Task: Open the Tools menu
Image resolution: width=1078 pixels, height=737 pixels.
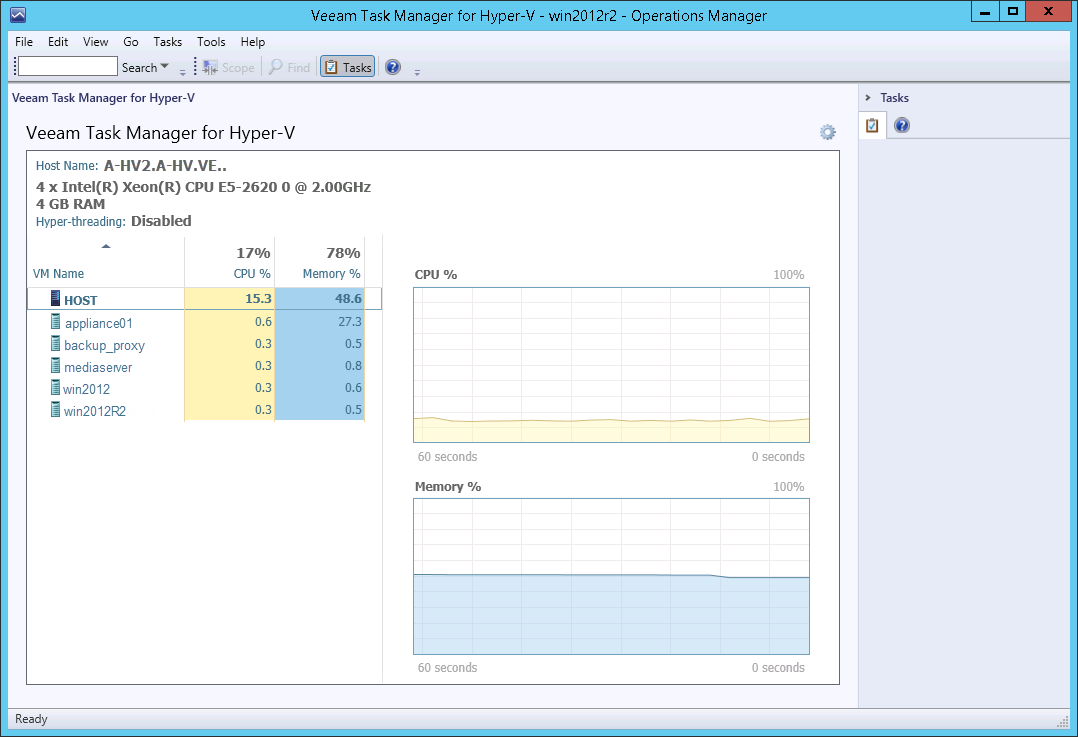Action: (x=211, y=42)
